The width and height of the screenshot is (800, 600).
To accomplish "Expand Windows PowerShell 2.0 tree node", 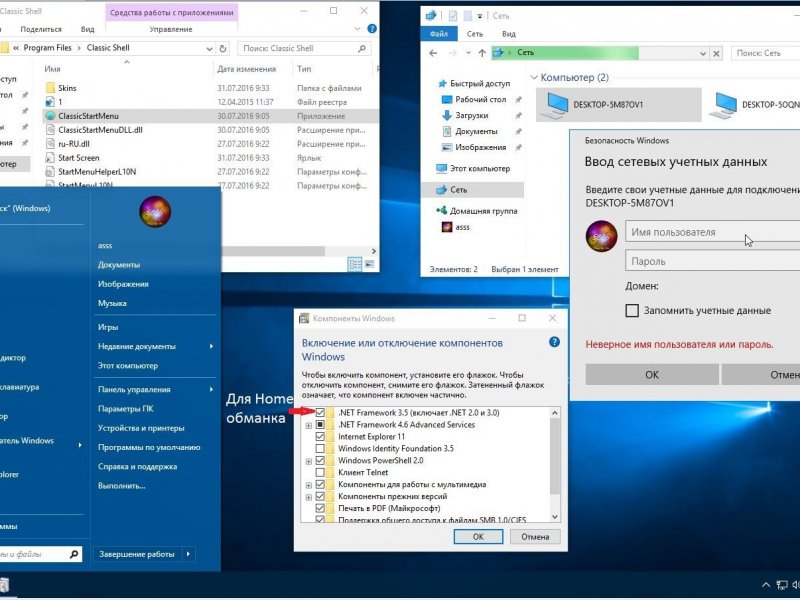I will pyautogui.click(x=309, y=461).
